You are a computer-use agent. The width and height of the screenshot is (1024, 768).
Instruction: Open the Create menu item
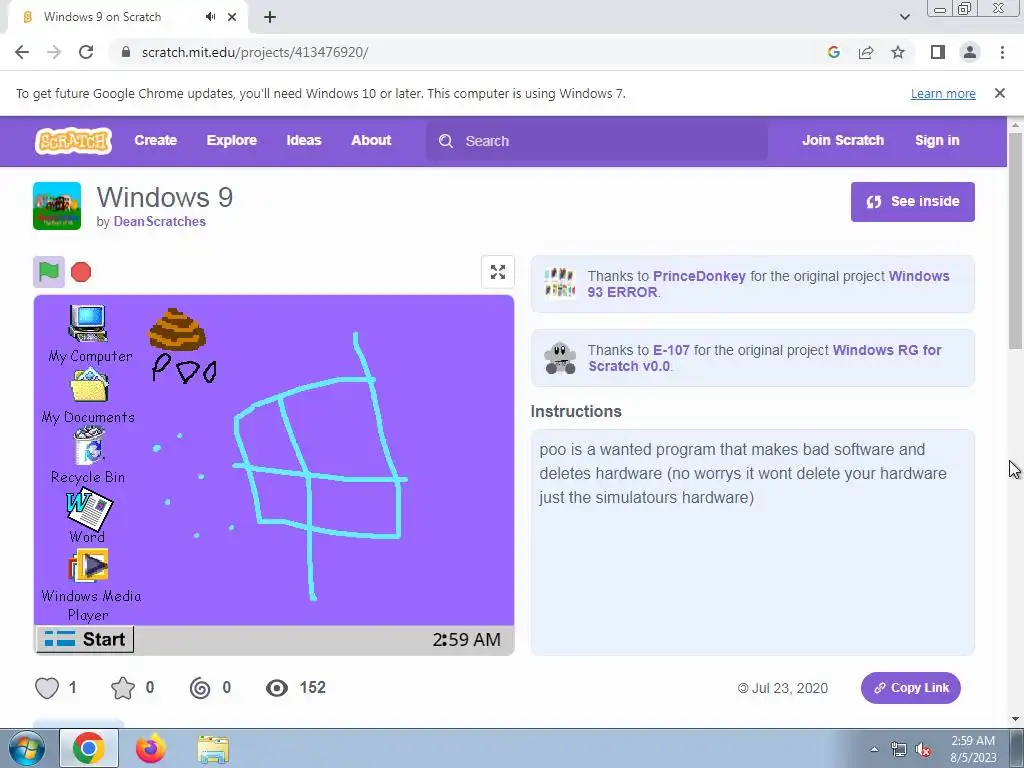click(x=155, y=140)
